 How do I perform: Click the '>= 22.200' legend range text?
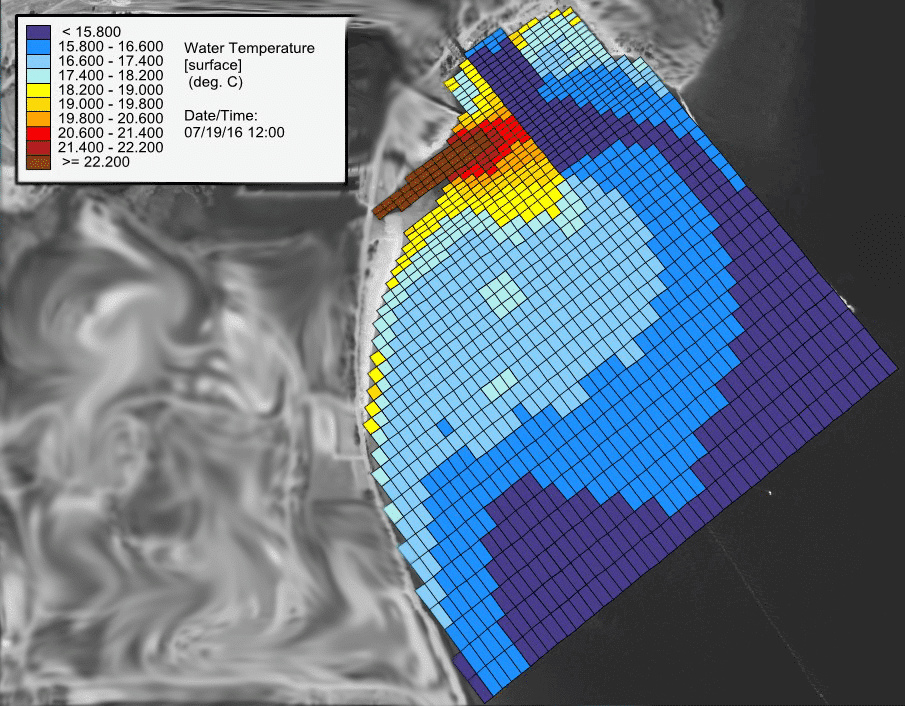click(96, 162)
